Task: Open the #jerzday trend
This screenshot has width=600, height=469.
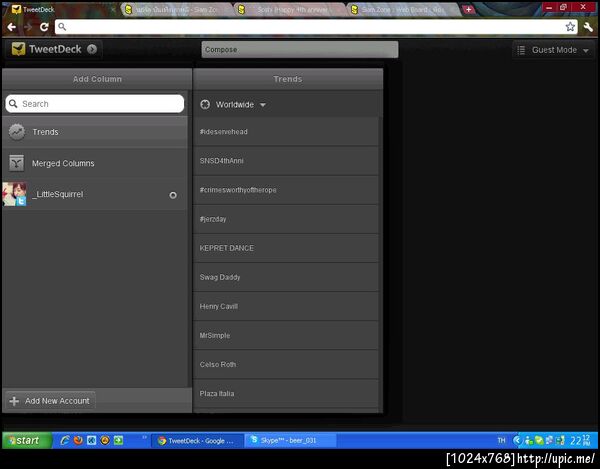Action: [x=286, y=219]
